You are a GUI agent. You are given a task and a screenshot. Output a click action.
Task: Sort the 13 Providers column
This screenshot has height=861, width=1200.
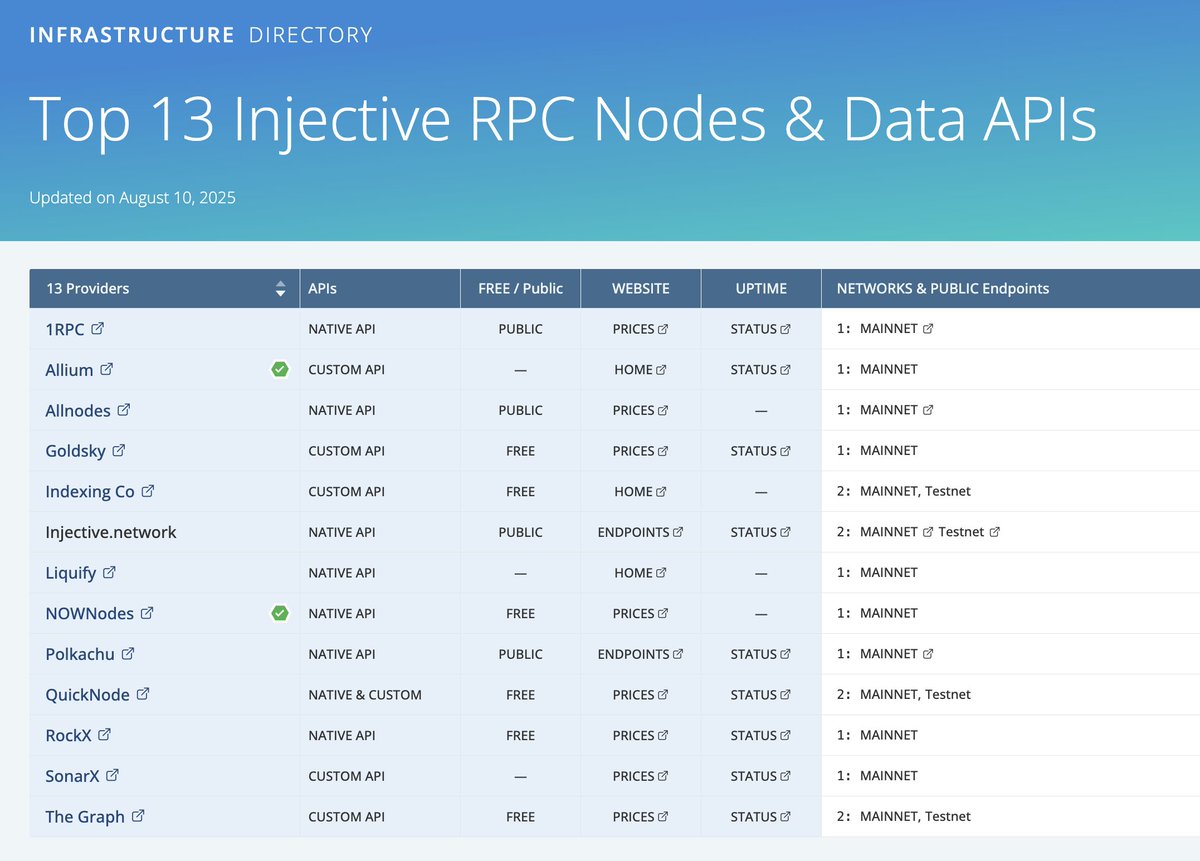[280, 289]
